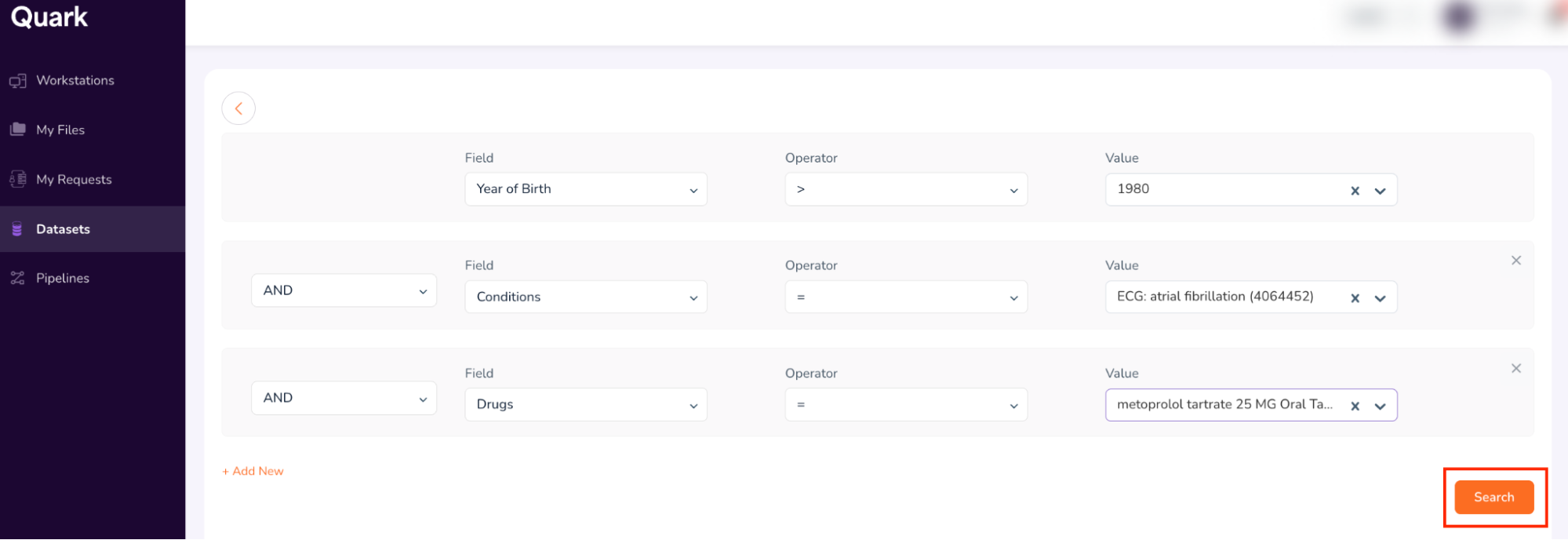Remove the Conditions filter row

click(x=1515, y=261)
